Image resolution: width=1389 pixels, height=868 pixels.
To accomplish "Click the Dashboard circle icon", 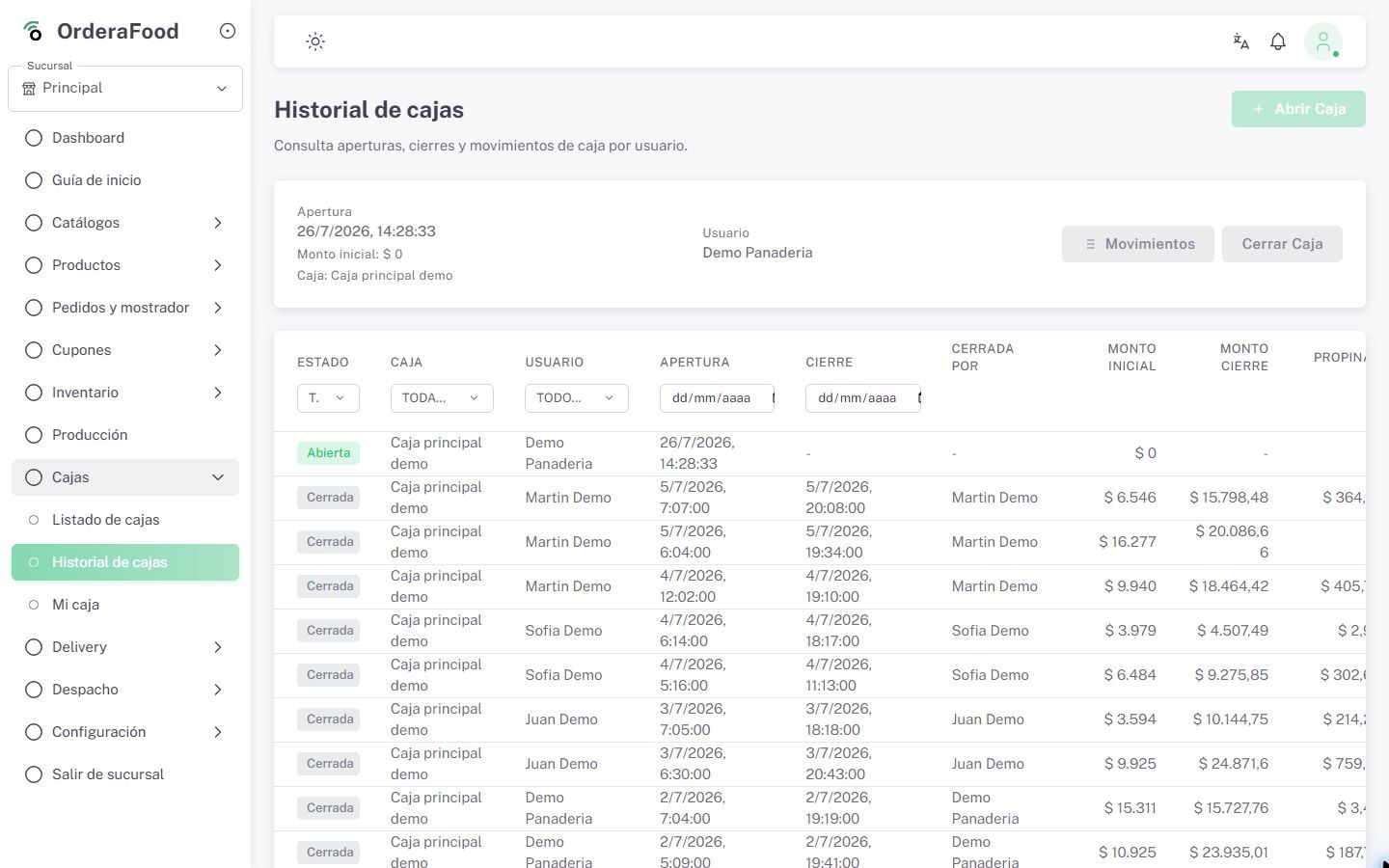I will coord(34,138).
